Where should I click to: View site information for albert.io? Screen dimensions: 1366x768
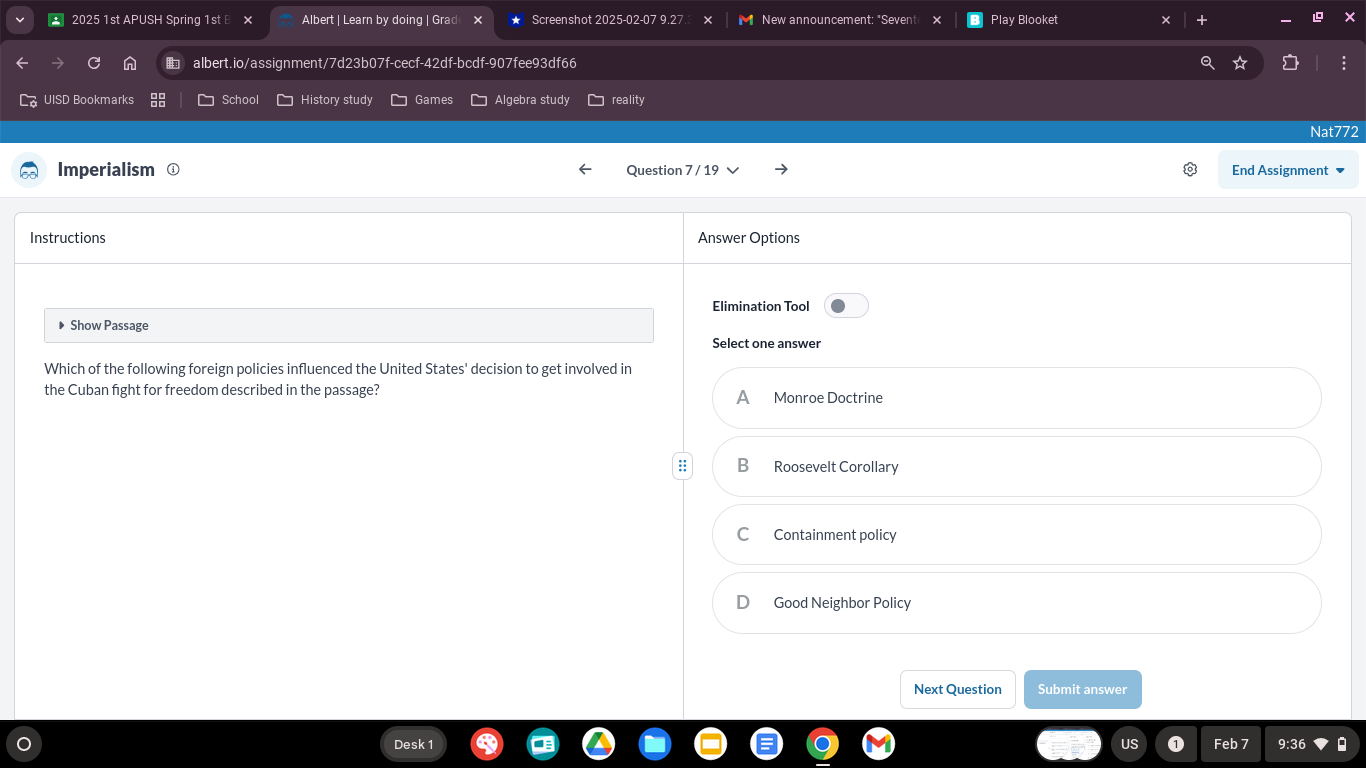pyautogui.click(x=173, y=63)
